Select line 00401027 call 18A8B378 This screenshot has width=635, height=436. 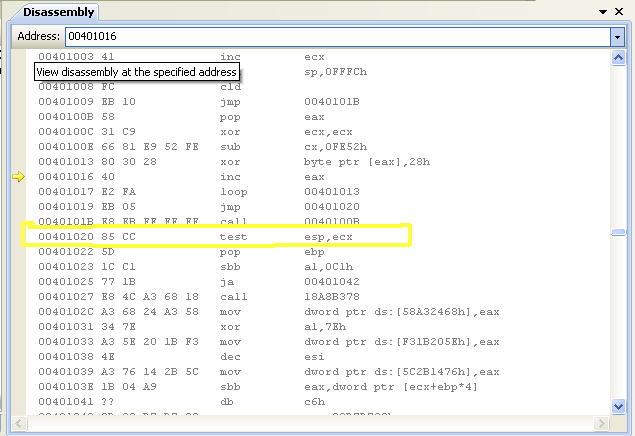tap(199, 296)
